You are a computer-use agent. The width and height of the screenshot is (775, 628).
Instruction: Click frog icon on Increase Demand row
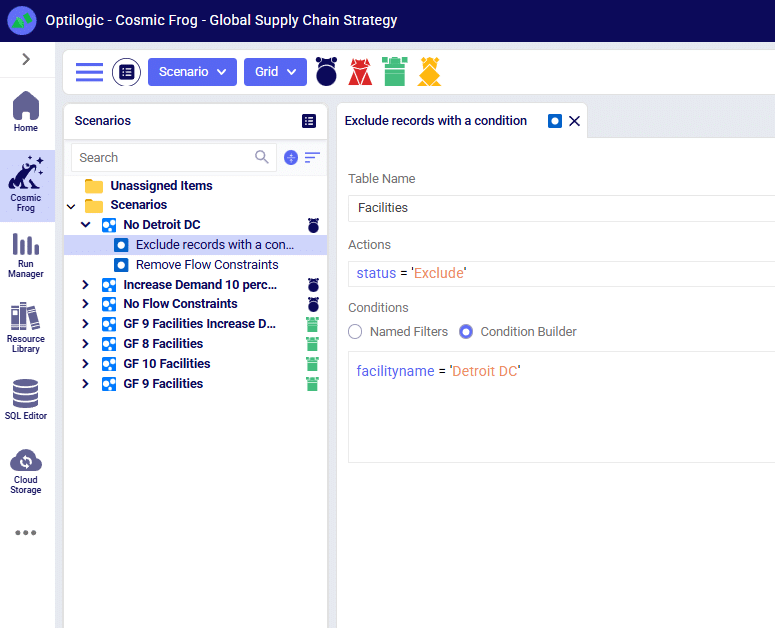click(x=313, y=285)
